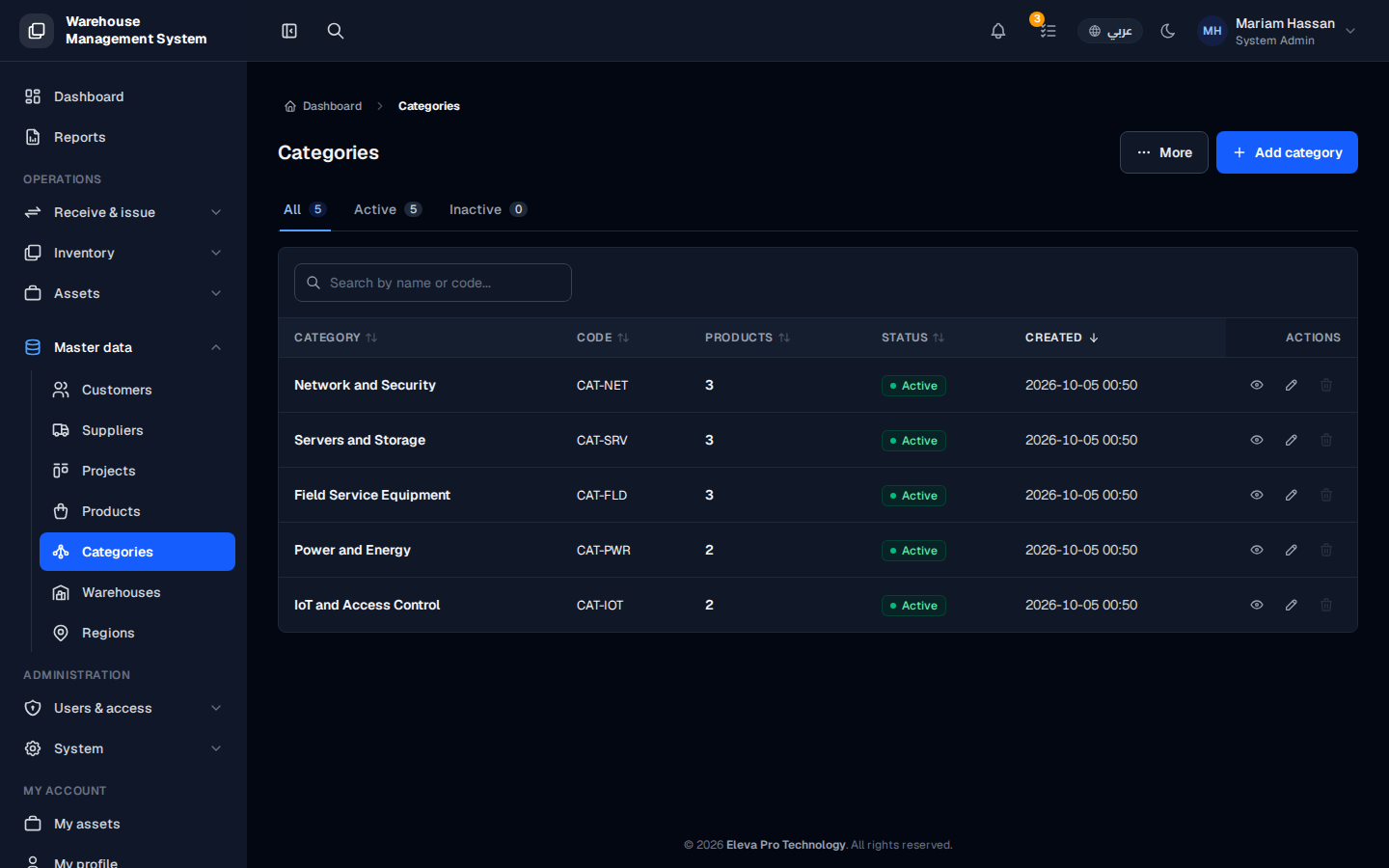
Task: Delete the Field Service Equipment category
Action: [1326, 495]
